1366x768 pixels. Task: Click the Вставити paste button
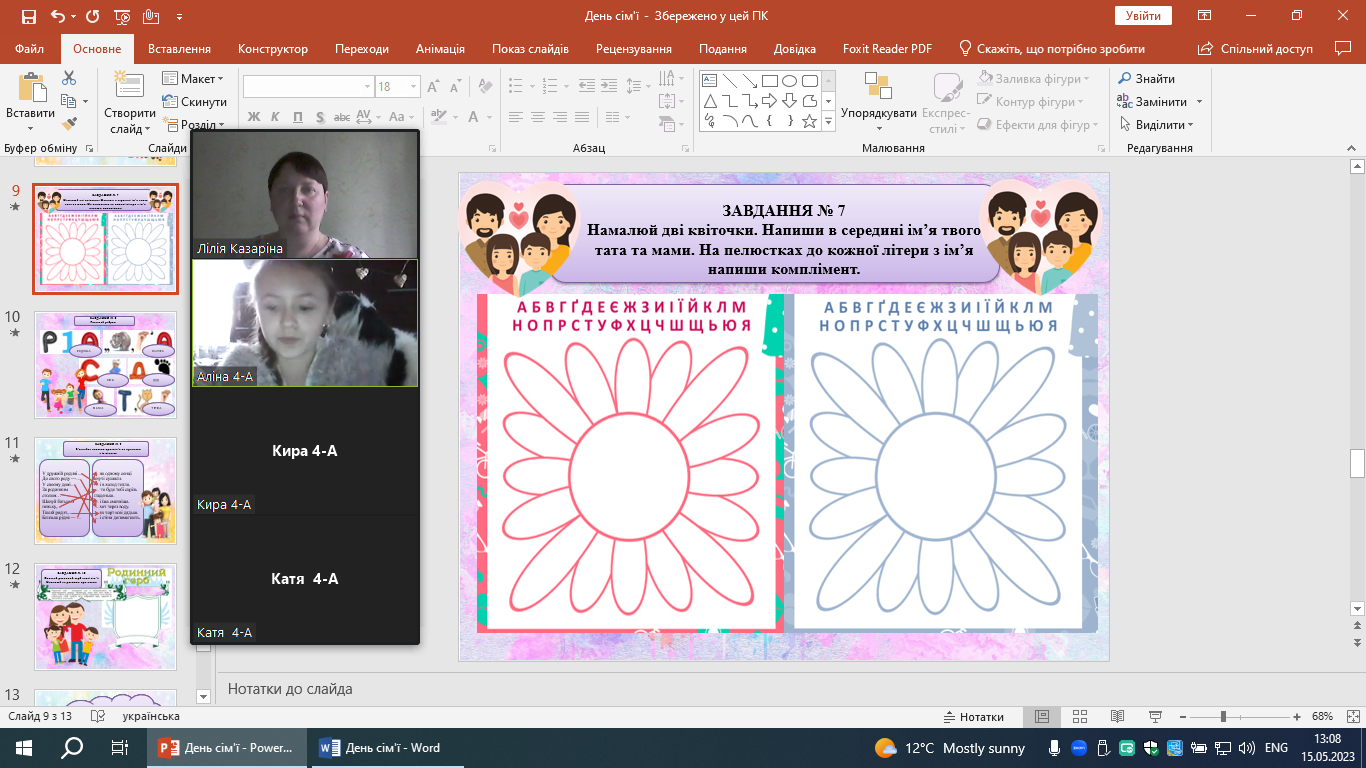tap(31, 102)
